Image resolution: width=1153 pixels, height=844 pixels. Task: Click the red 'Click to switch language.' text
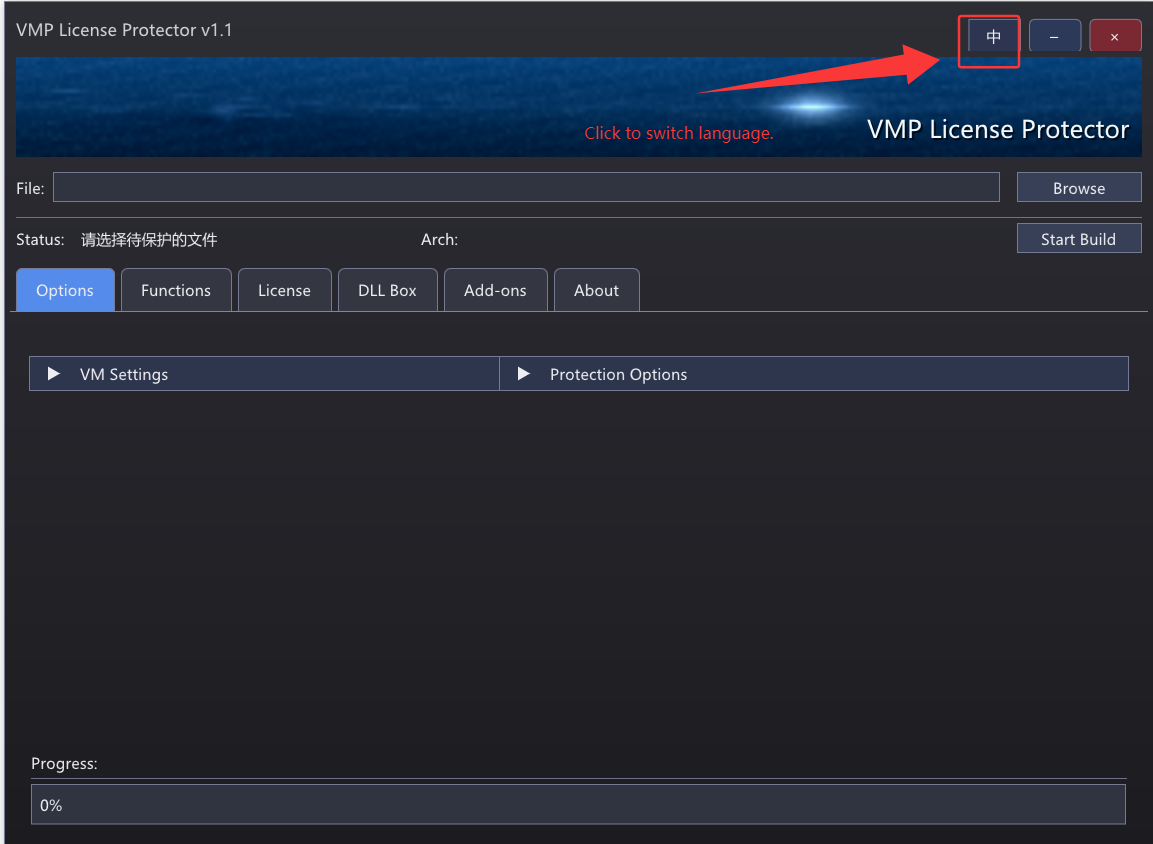pyautogui.click(x=679, y=133)
